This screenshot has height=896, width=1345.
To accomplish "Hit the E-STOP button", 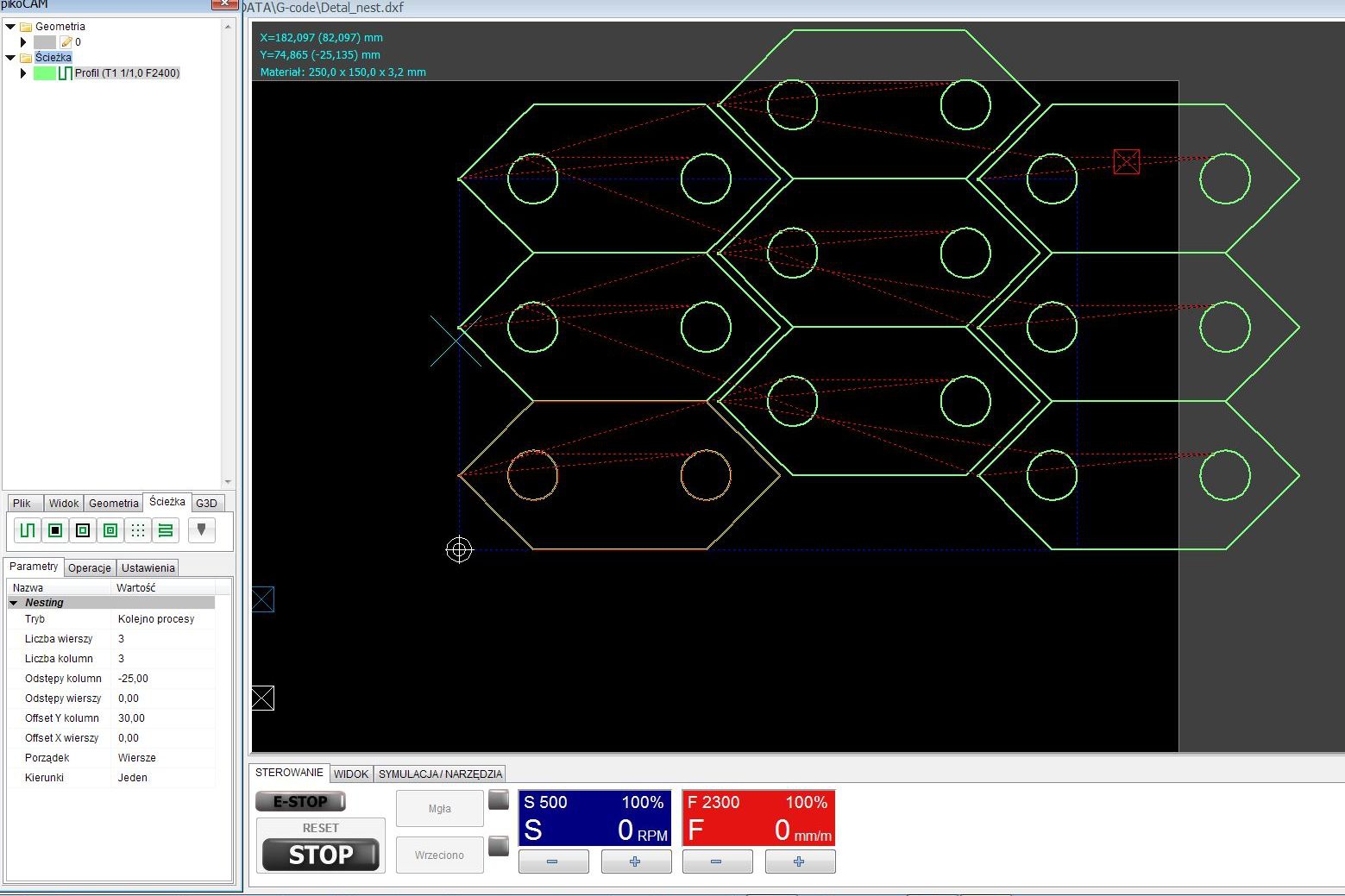I will (x=300, y=801).
